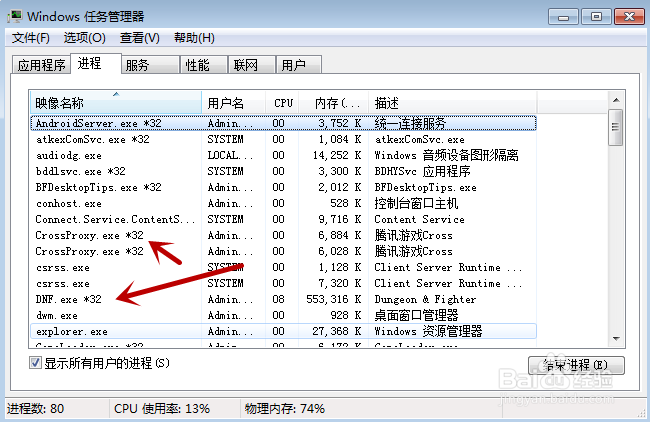This screenshot has height=422, width=650.
Task: Open the 文件(F) menu
Action: point(31,38)
